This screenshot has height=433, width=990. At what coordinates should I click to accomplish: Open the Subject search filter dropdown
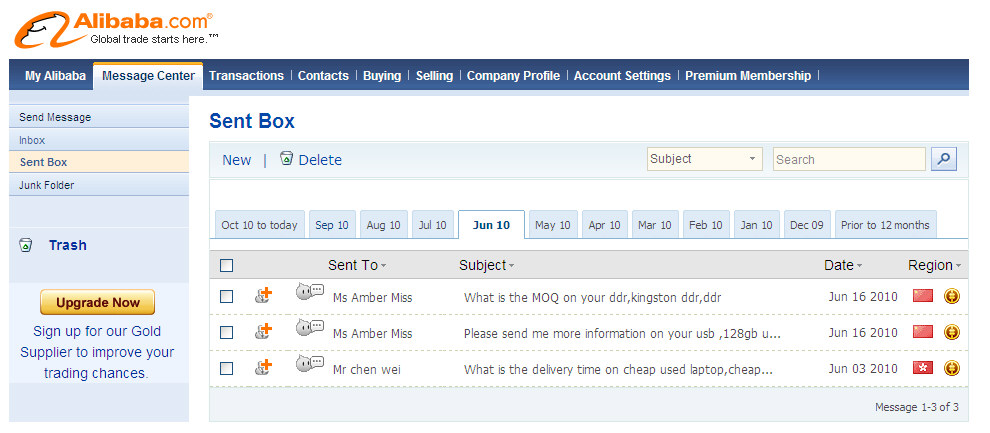coord(705,159)
